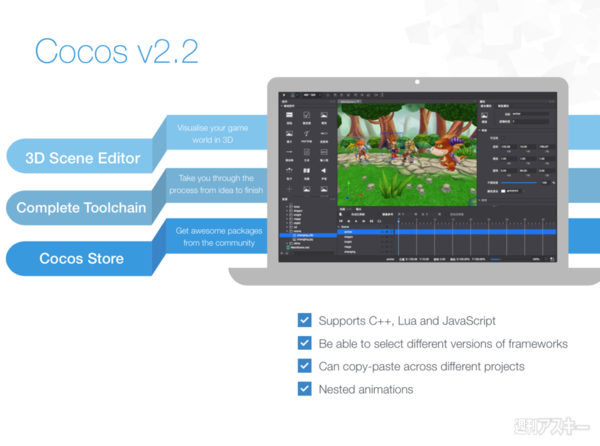This screenshot has height=446, width=600.
Task: Jump to last frame in timeline
Action: (x=372, y=221)
